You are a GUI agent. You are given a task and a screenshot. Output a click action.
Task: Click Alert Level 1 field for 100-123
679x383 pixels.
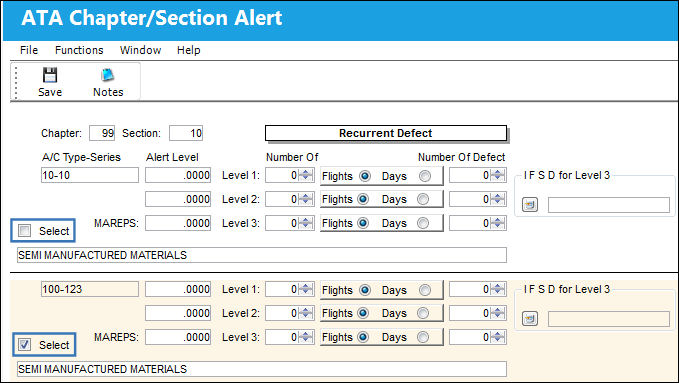coord(178,289)
